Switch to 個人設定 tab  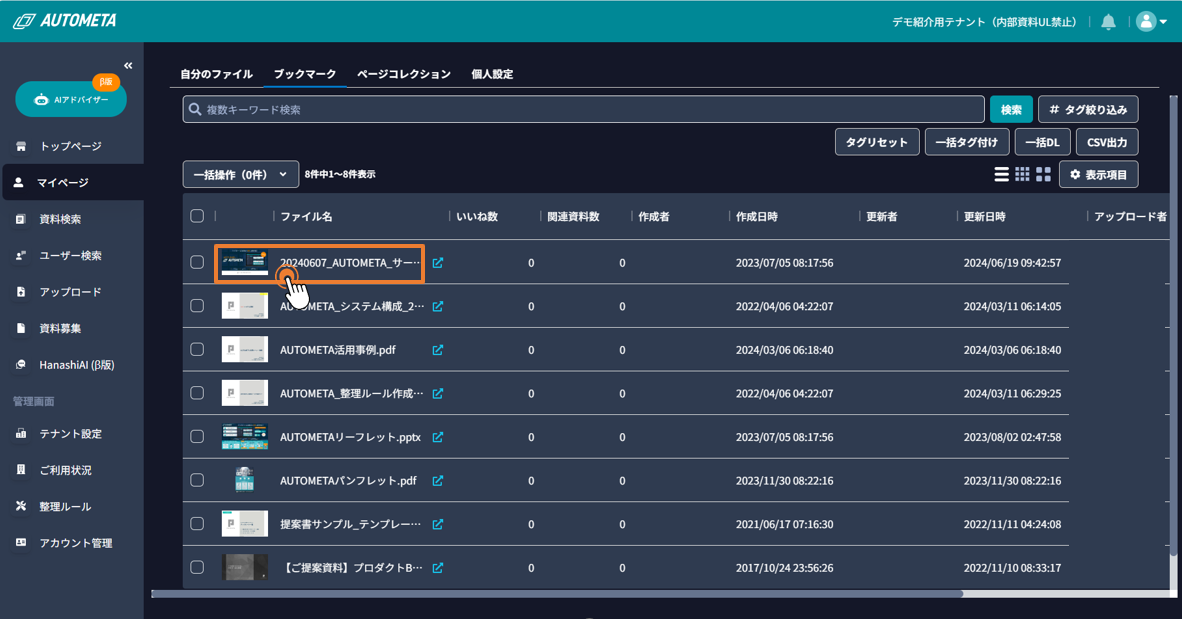click(x=492, y=74)
